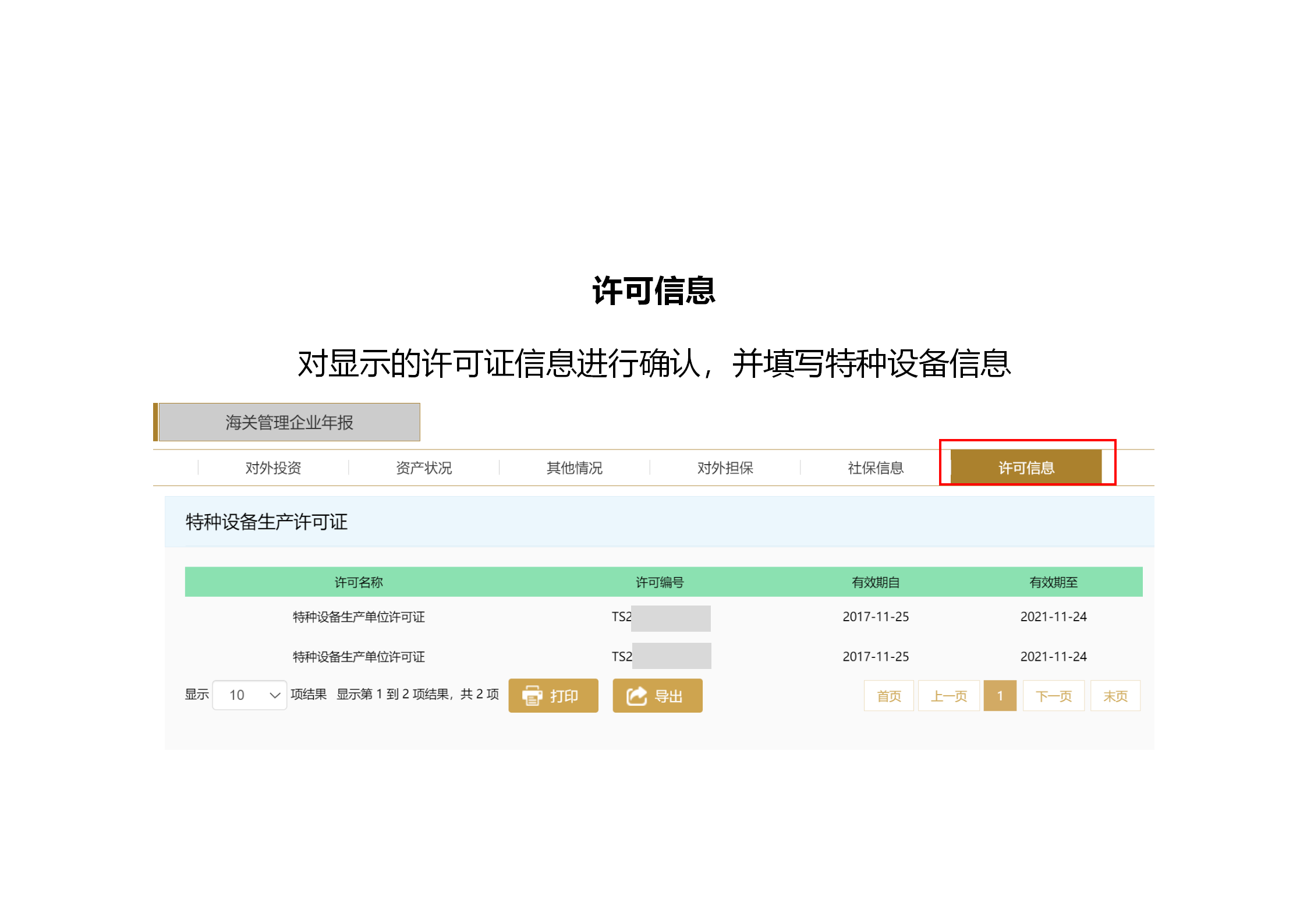Go to 首页 first page
1307x924 pixels.
click(888, 695)
